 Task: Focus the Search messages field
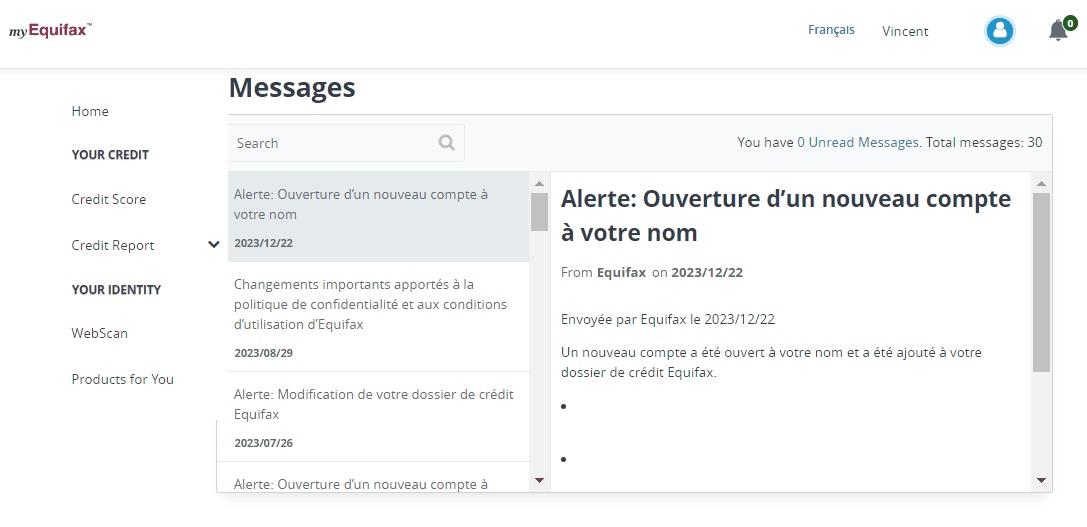coord(333,143)
